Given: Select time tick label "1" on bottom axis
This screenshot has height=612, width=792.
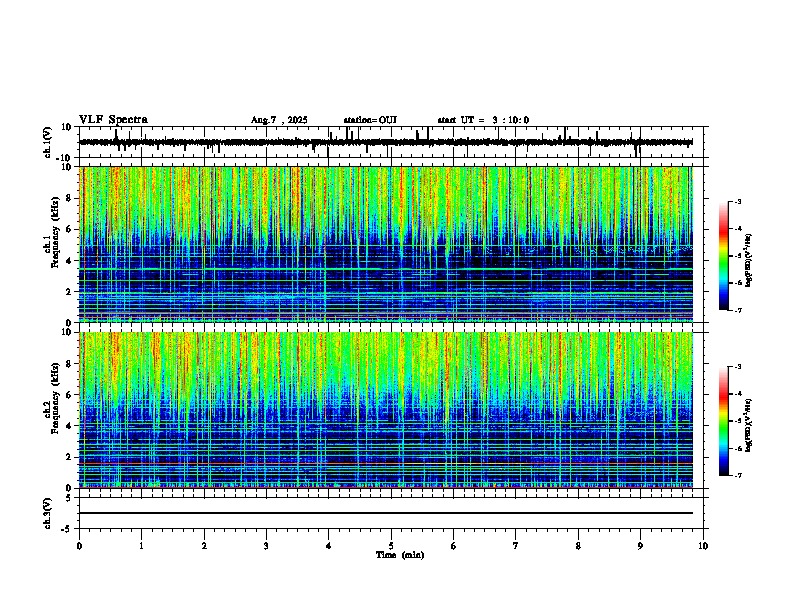Looking at the screenshot, I should (141, 546).
